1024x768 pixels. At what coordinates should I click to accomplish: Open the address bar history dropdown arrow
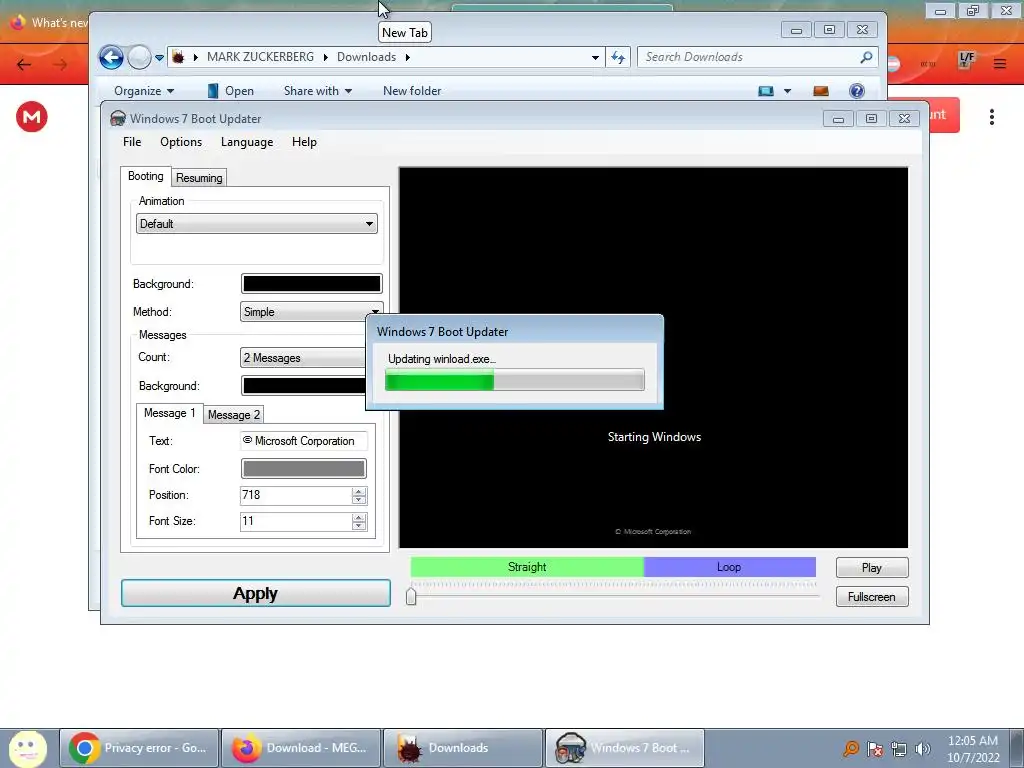click(x=595, y=57)
